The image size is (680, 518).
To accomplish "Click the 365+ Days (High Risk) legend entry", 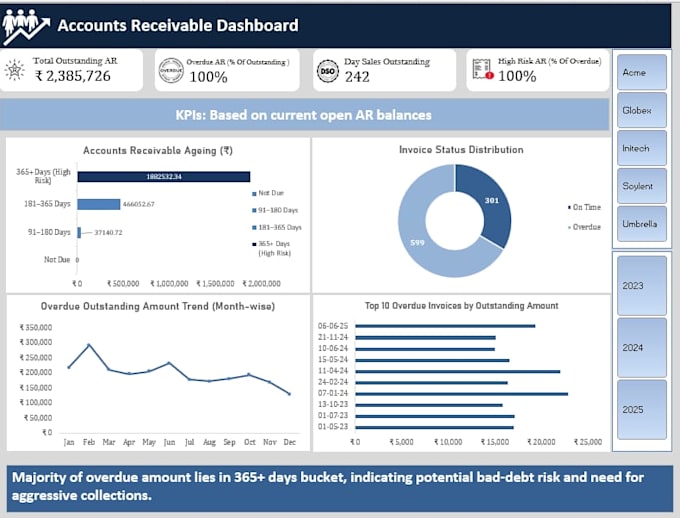I will pos(272,248).
